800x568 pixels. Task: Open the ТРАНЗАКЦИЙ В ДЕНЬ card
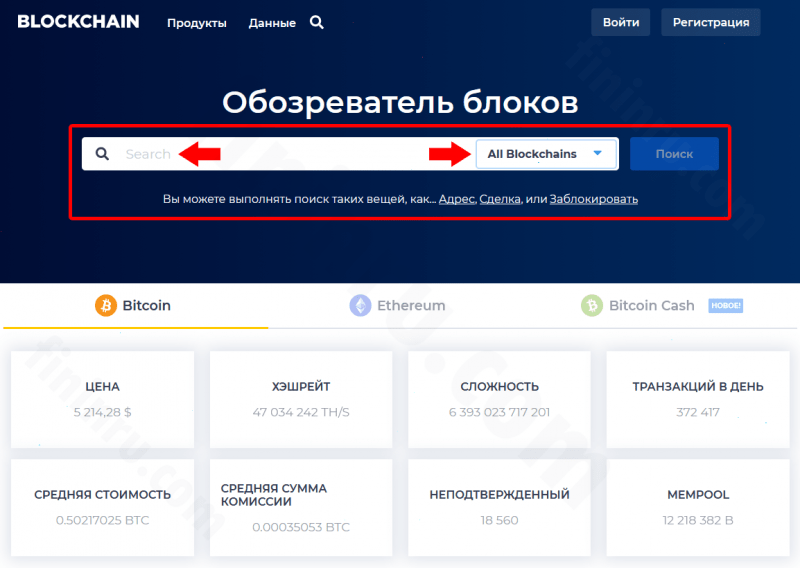coord(698,399)
